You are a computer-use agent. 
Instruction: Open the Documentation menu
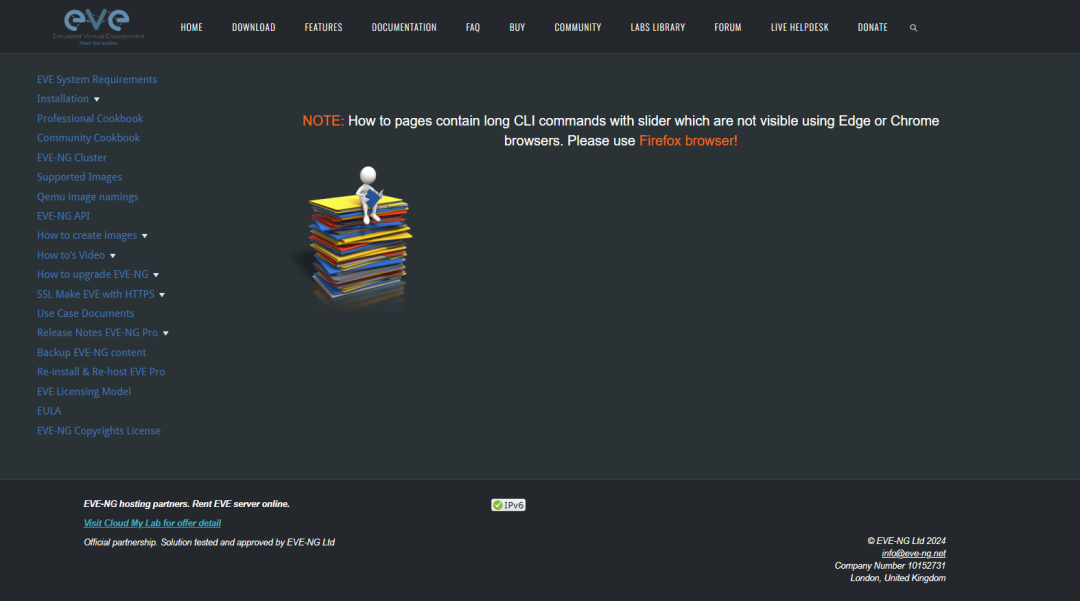(404, 28)
